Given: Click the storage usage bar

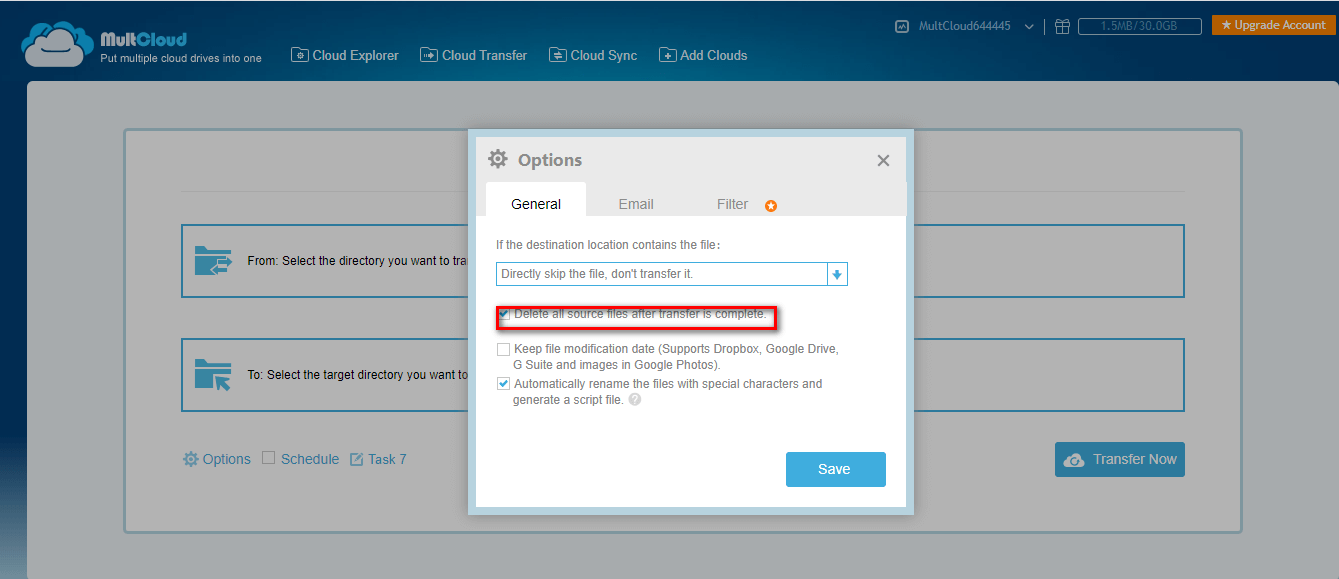Looking at the screenshot, I should [x=1139, y=26].
